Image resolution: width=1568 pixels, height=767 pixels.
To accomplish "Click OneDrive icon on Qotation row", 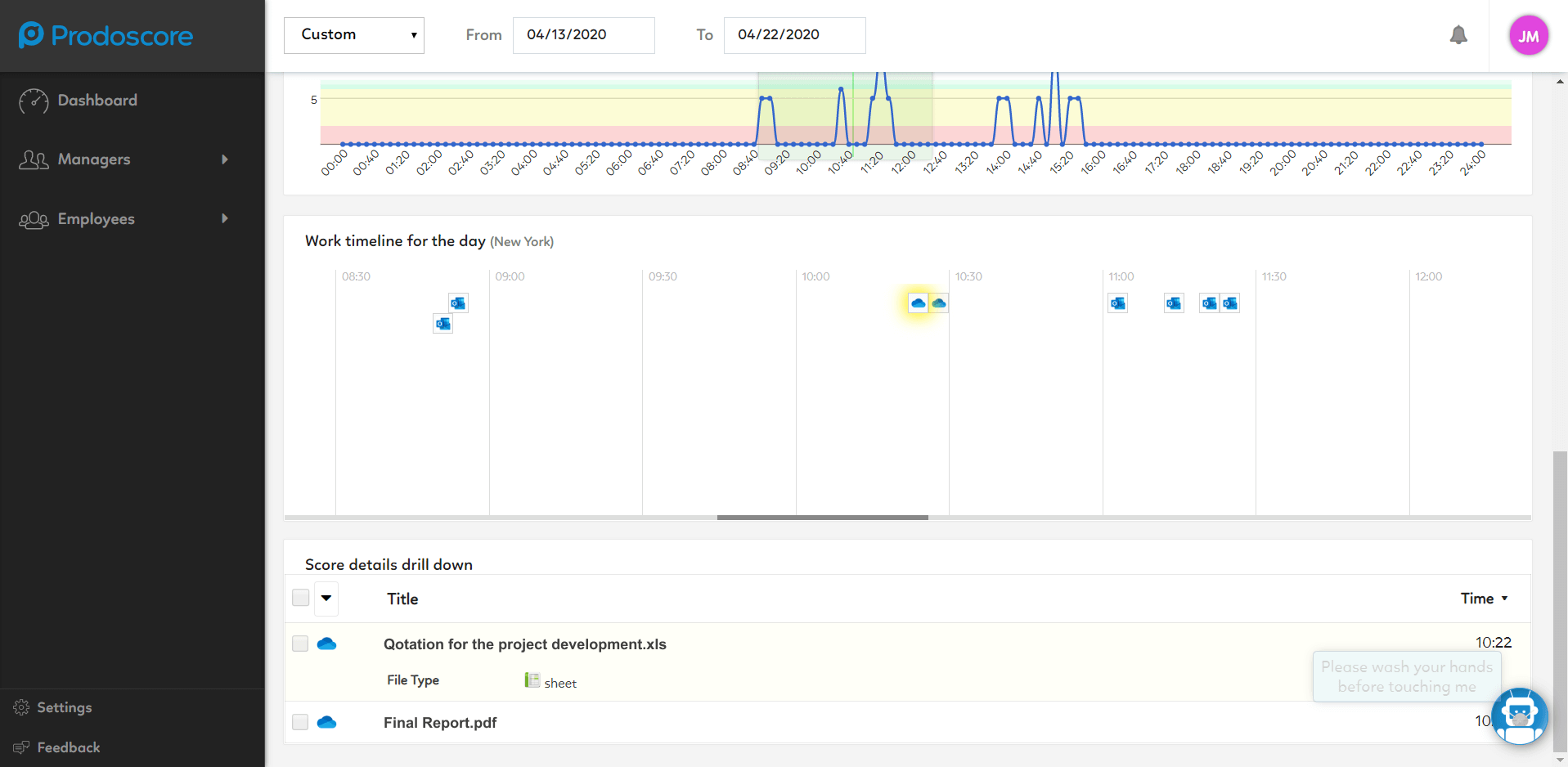I will (x=326, y=644).
